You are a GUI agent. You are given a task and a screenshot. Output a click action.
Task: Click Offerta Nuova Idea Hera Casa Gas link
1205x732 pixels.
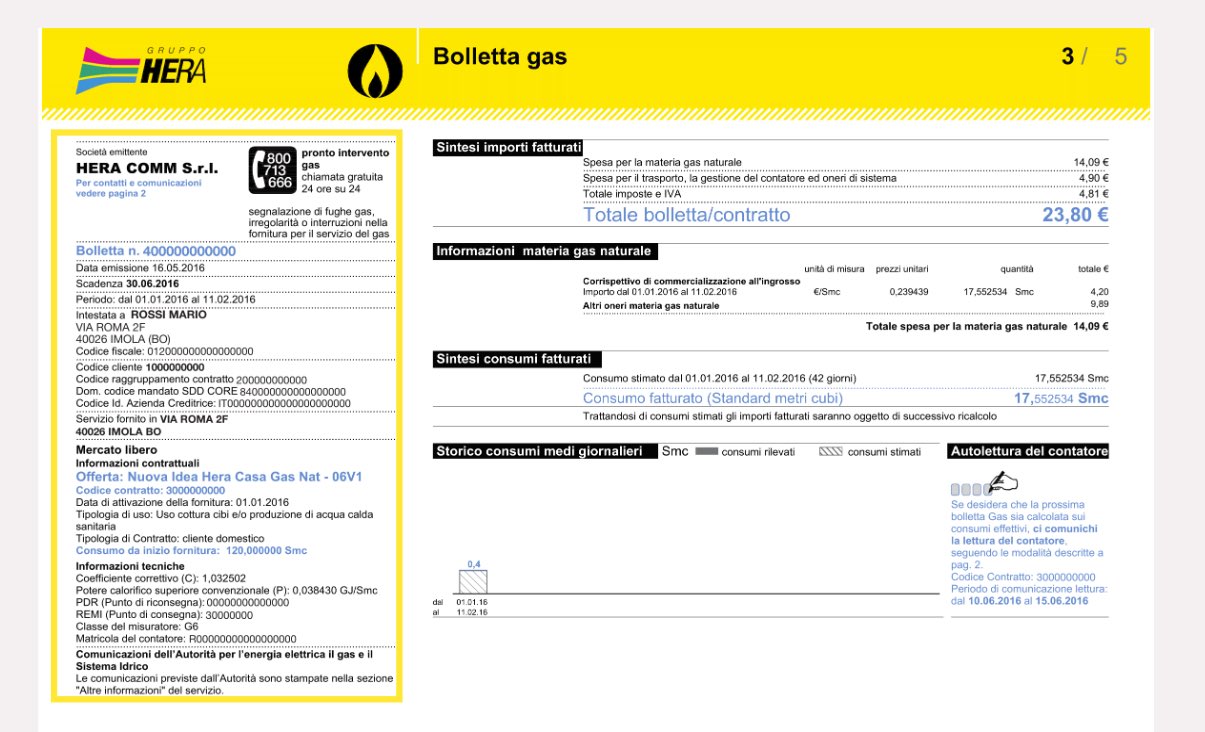click(219, 477)
